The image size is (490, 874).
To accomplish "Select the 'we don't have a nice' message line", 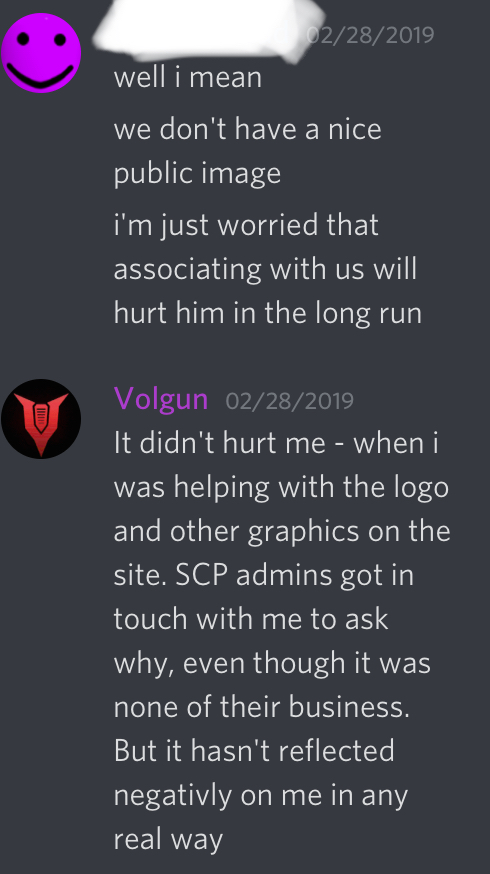I will click(x=248, y=129).
